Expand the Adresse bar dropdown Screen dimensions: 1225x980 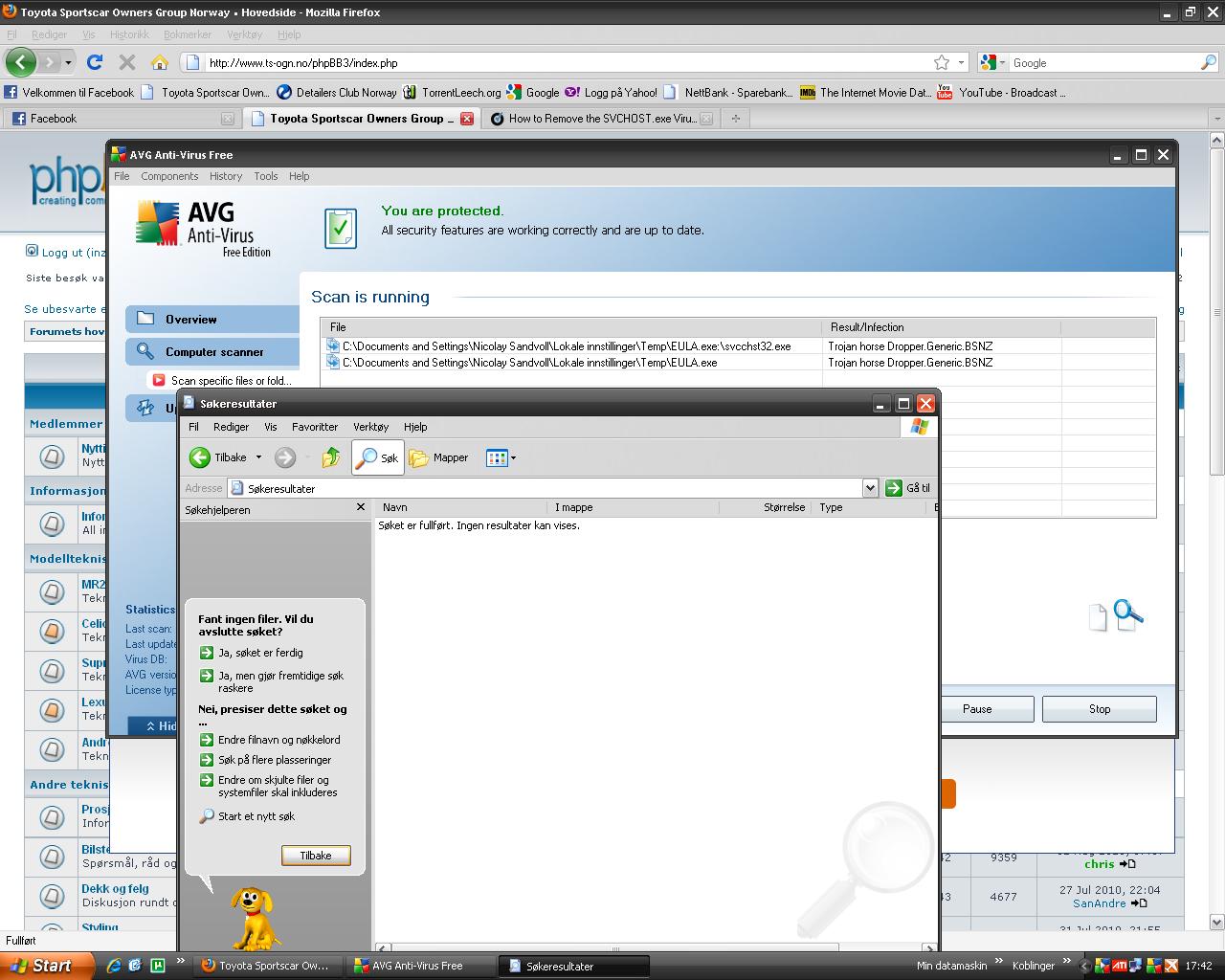point(869,488)
